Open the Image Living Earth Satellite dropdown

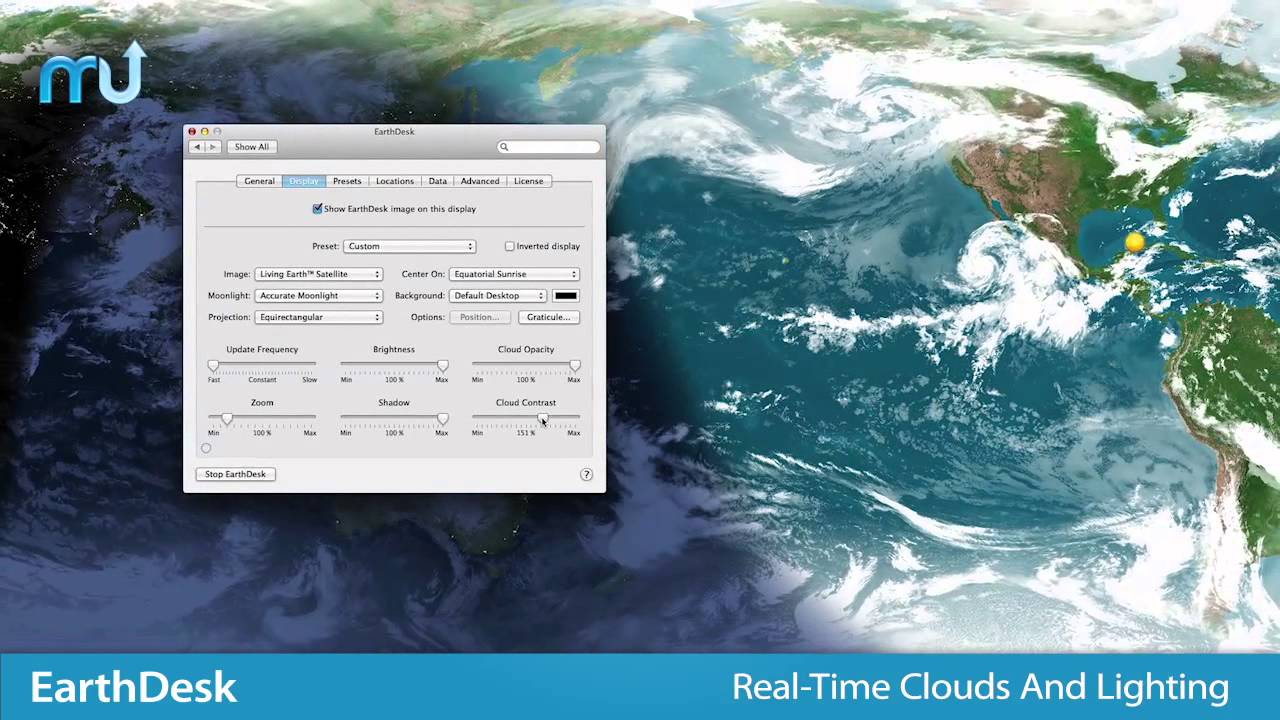pyautogui.click(x=319, y=274)
